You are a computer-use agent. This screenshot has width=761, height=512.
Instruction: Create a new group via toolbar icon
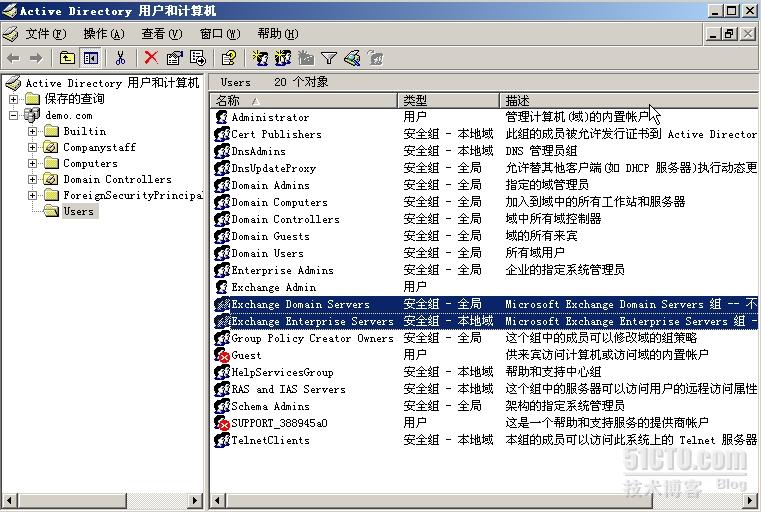283,59
